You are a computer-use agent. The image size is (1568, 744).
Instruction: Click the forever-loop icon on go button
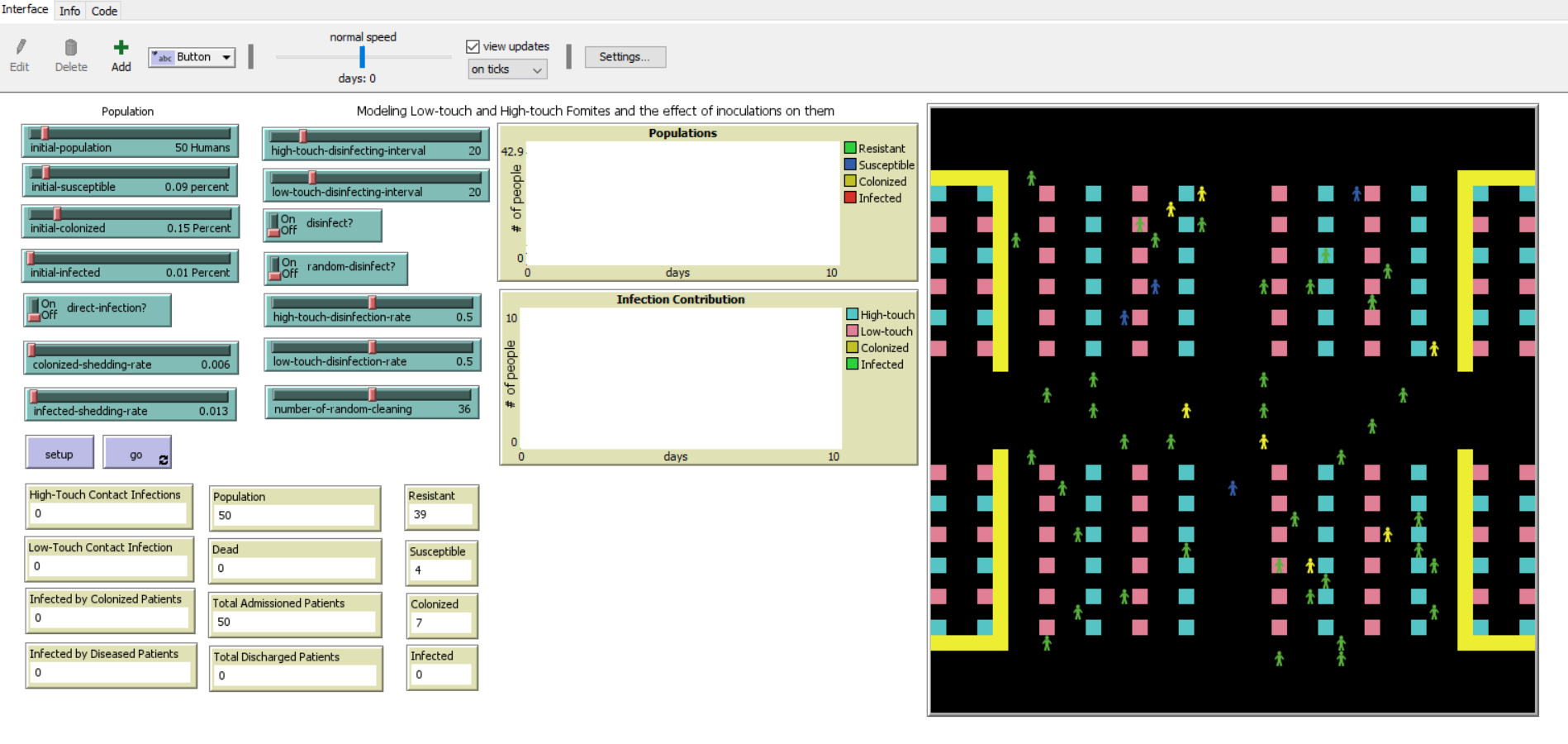pos(164,460)
